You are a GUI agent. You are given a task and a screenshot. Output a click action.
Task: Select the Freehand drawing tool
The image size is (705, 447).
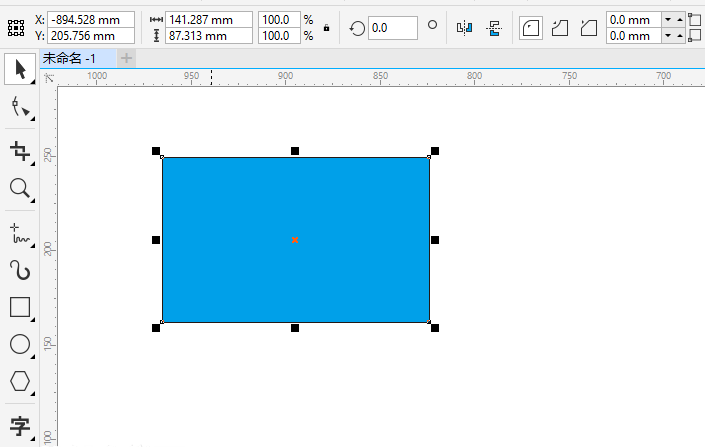[x=19, y=233]
